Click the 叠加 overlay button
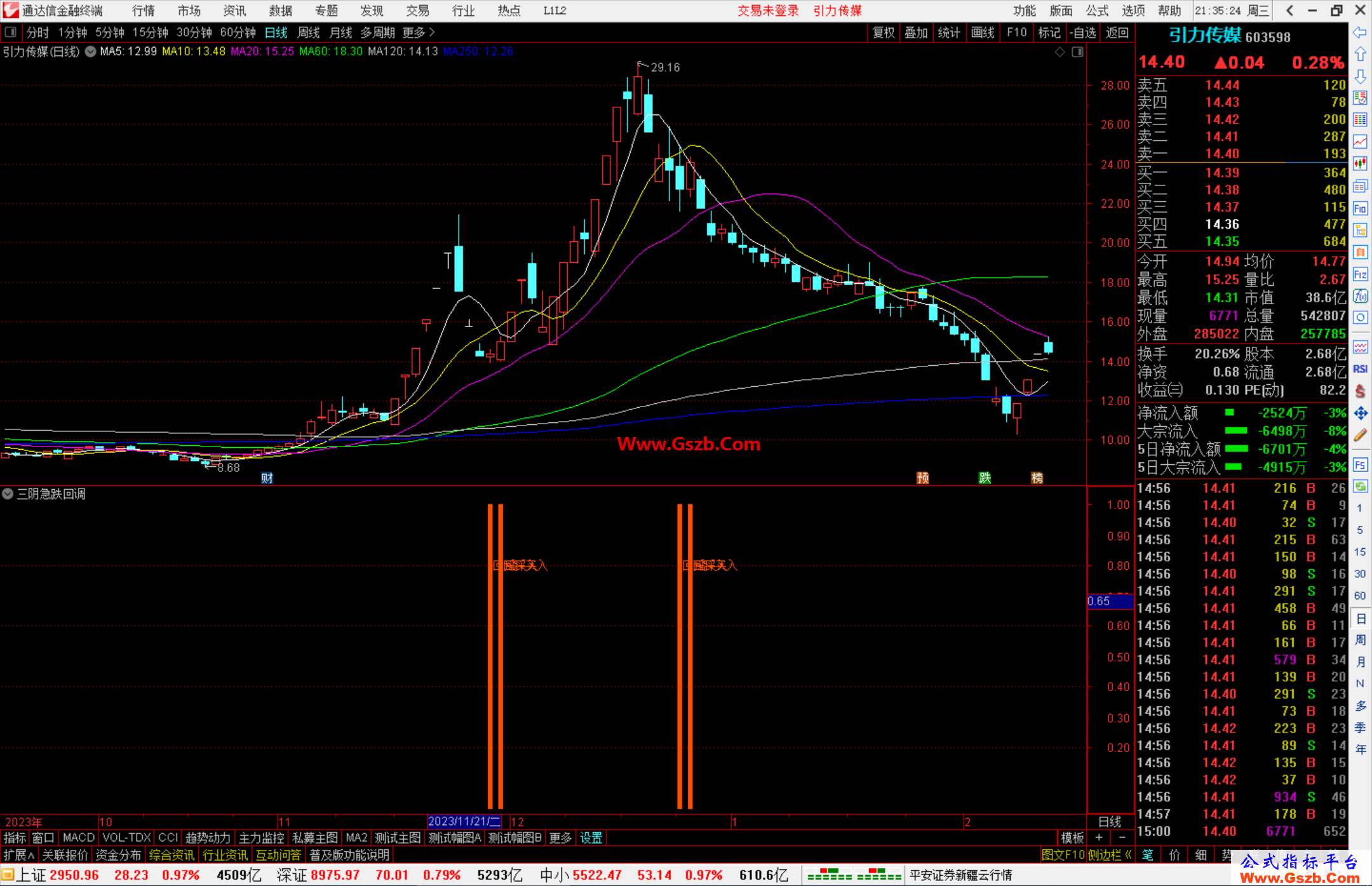This screenshot has height=886, width=1372. coord(916,32)
